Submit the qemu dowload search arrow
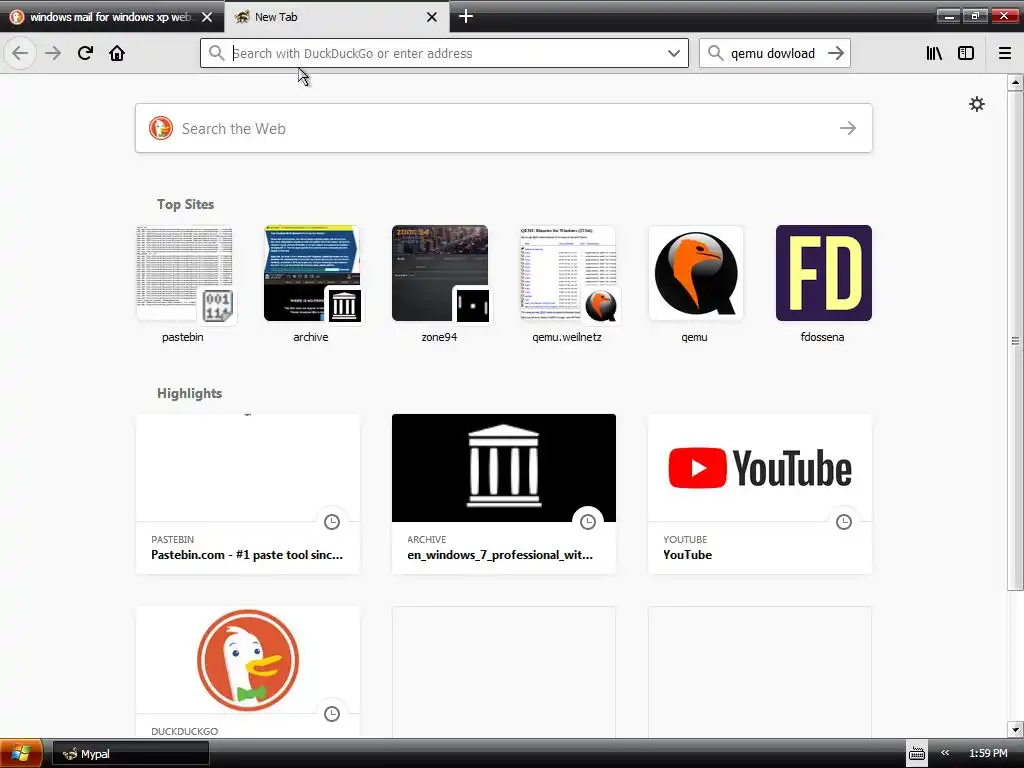1024x768 pixels. (x=836, y=53)
